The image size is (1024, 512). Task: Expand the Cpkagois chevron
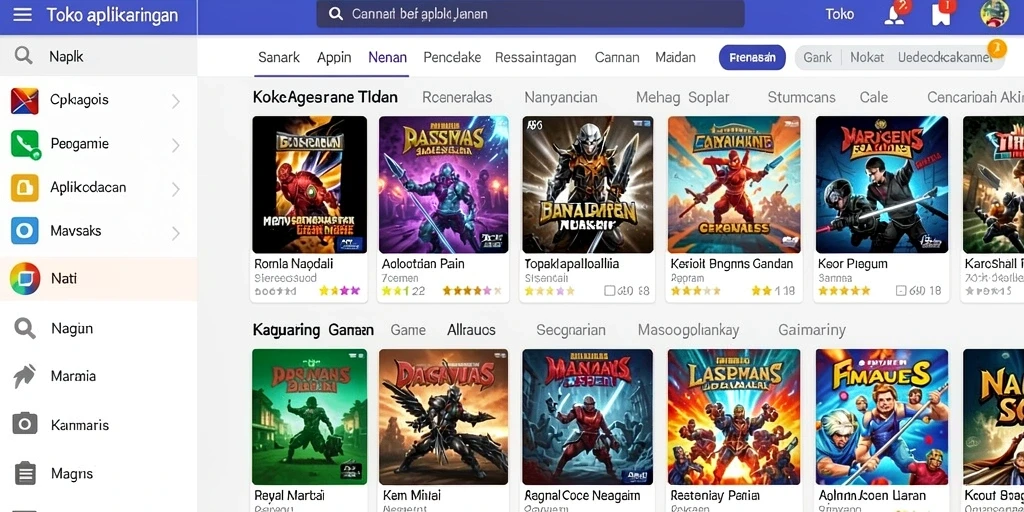(176, 101)
